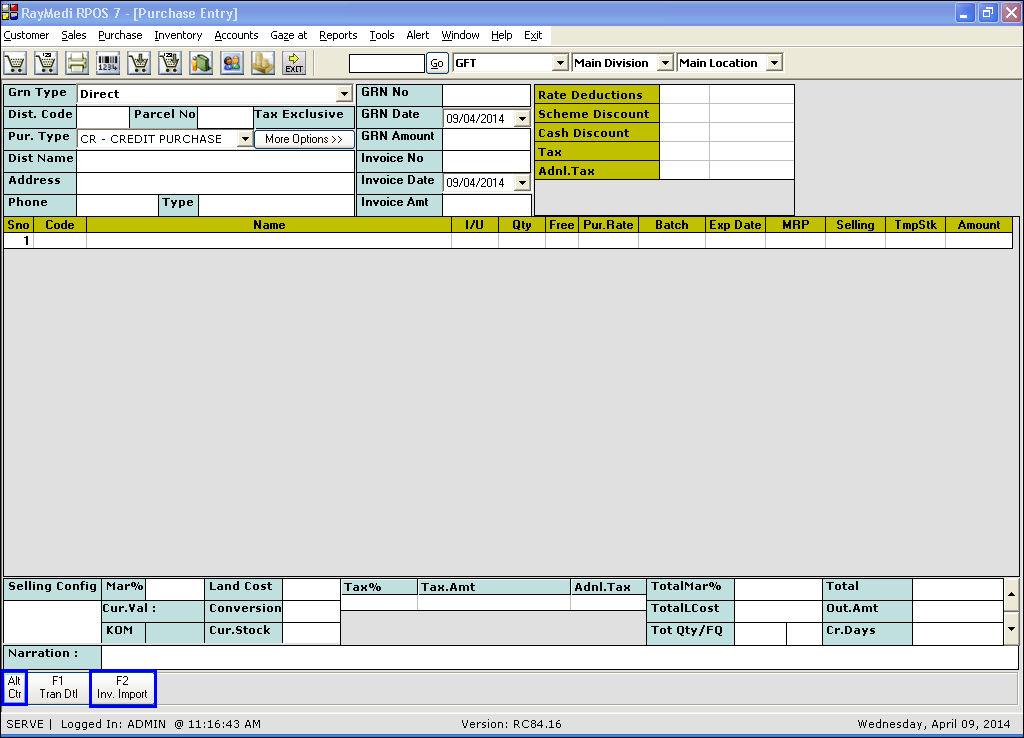Open the Tools menu
The image size is (1024, 738).
(x=382, y=35)
